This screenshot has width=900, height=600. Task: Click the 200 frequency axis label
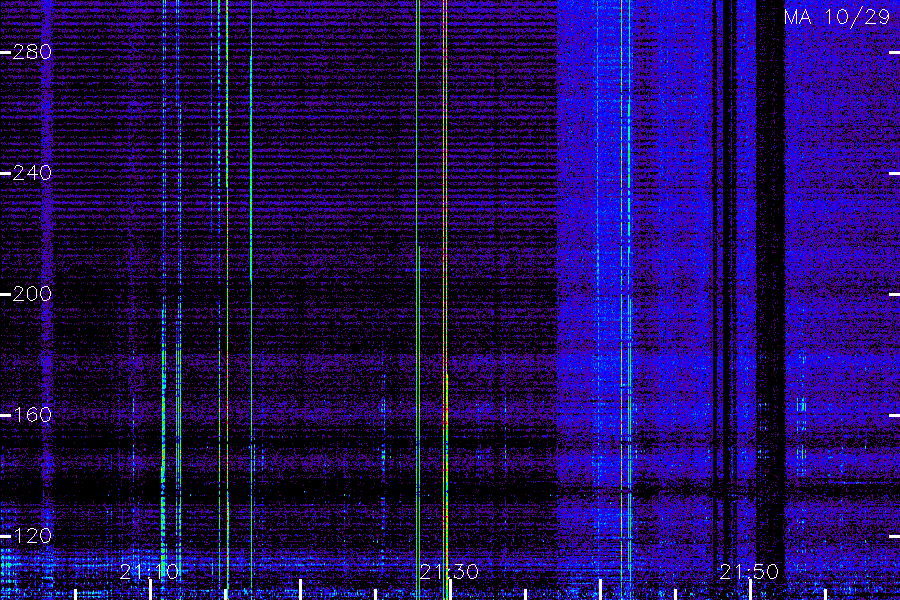[32, 294]
